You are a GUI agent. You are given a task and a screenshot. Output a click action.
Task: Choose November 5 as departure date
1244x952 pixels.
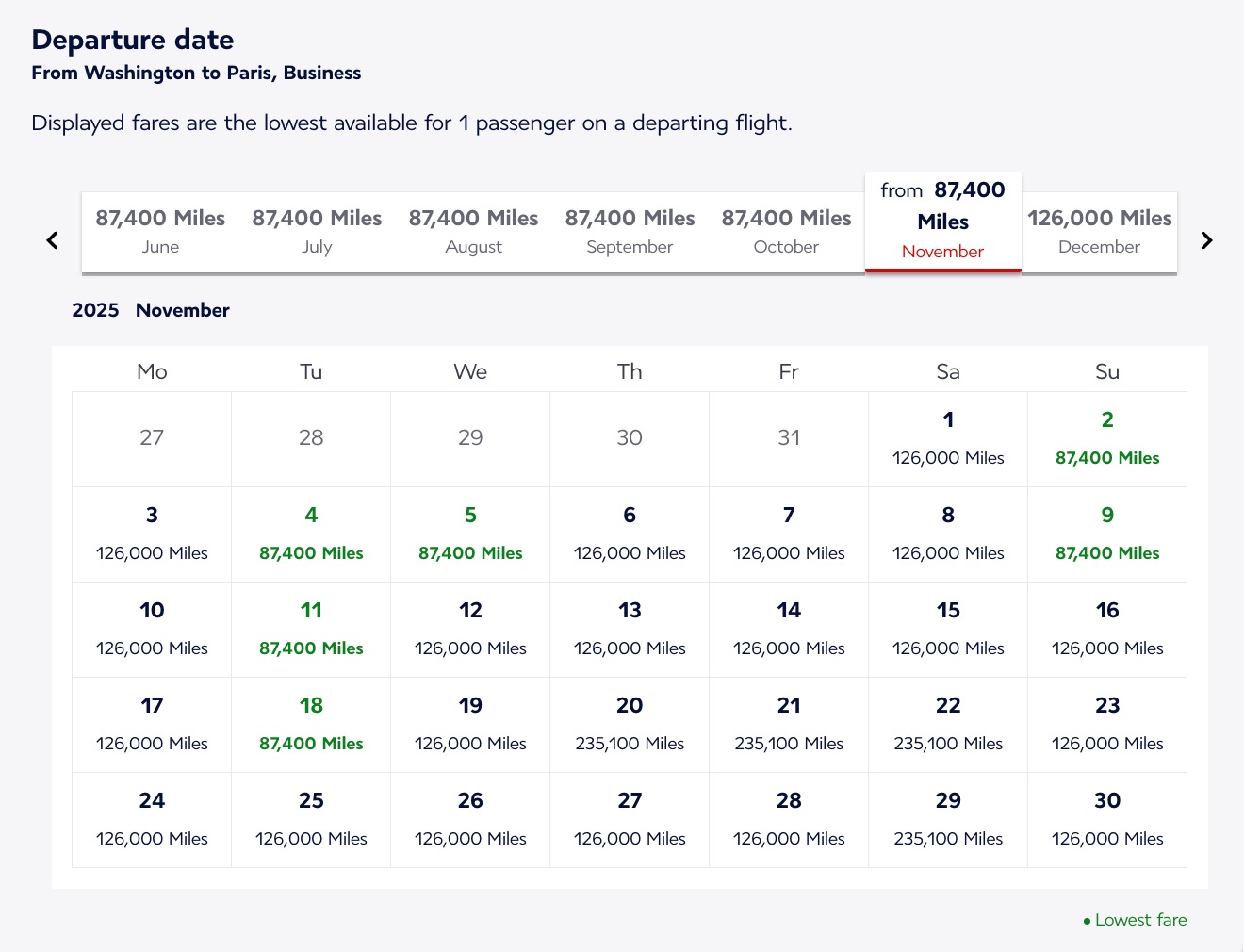coord(470,533)
